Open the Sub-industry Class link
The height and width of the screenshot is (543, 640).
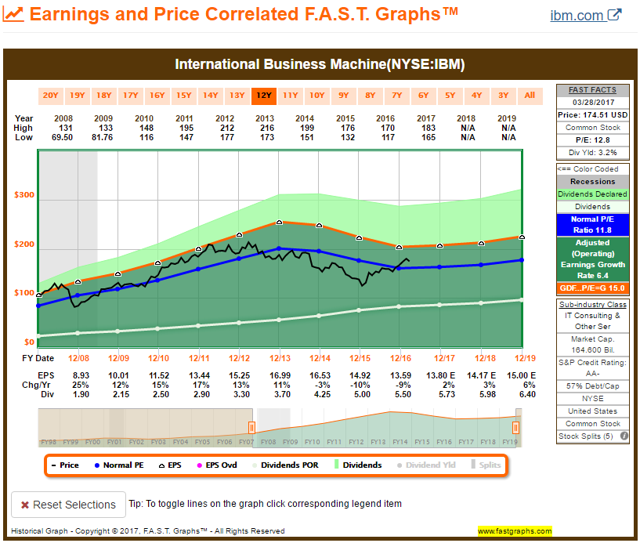(x=593, y=305)
